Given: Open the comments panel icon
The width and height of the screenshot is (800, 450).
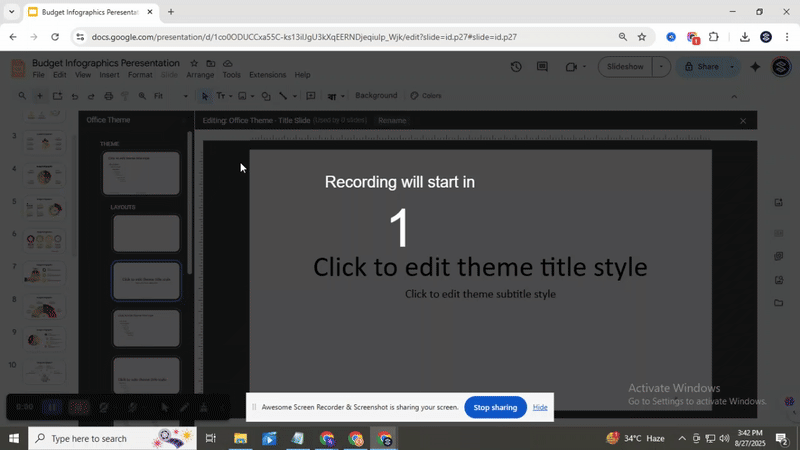Looking at the screenshot, I should [x=543, y=67].
